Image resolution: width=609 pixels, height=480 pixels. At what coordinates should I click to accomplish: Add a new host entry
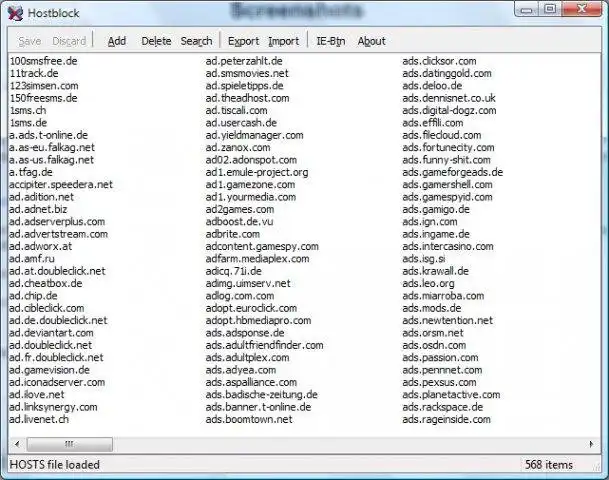[117, 41]
